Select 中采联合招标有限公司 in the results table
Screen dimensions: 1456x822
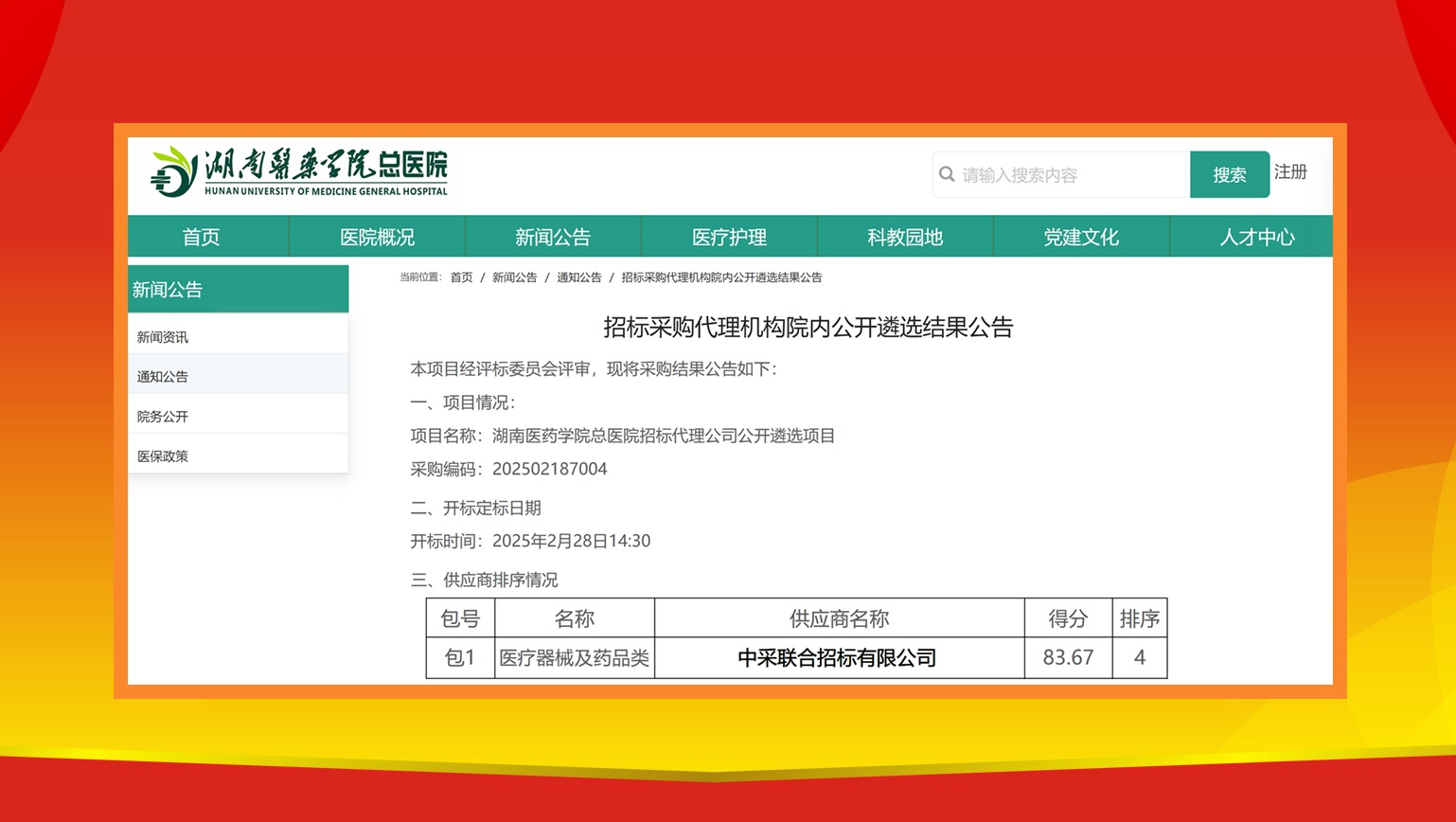click(837, 657)
